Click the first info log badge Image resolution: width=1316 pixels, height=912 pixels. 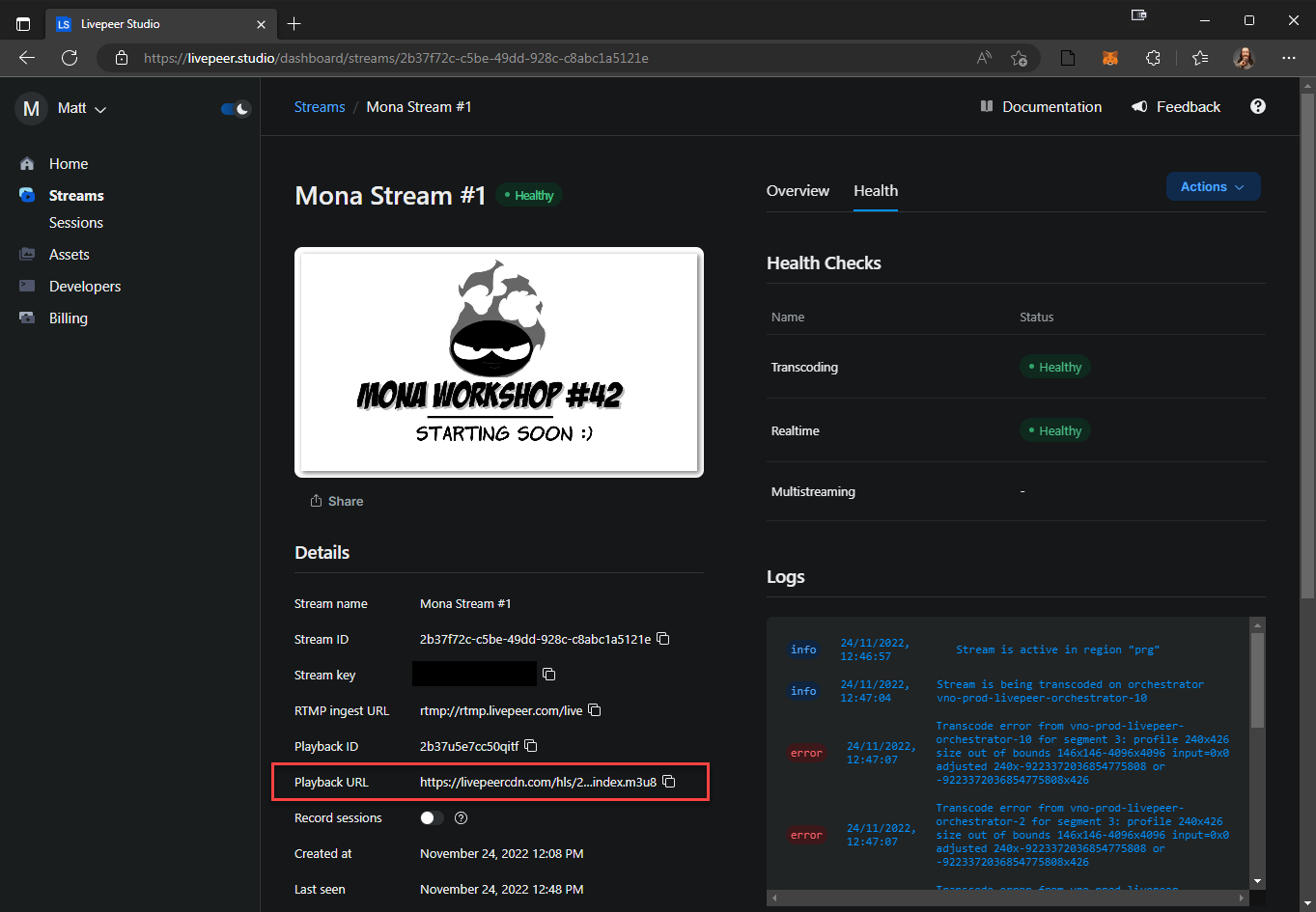click(803, 649)
